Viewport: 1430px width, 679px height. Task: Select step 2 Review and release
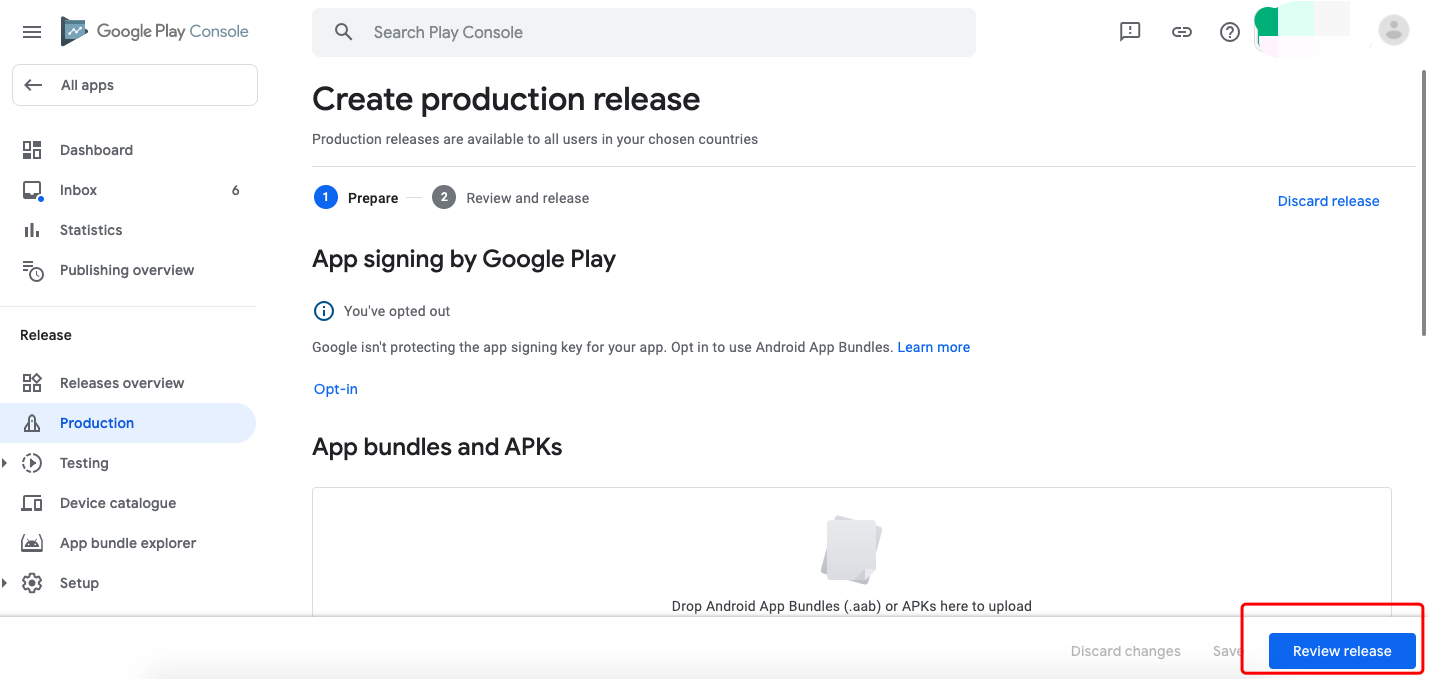[511, 198]
